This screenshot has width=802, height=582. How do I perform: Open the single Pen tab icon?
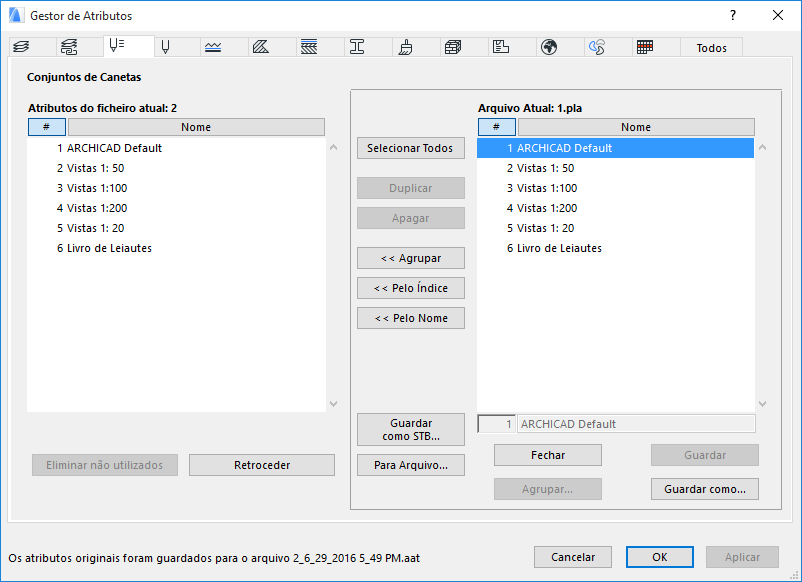coord(165,47)
